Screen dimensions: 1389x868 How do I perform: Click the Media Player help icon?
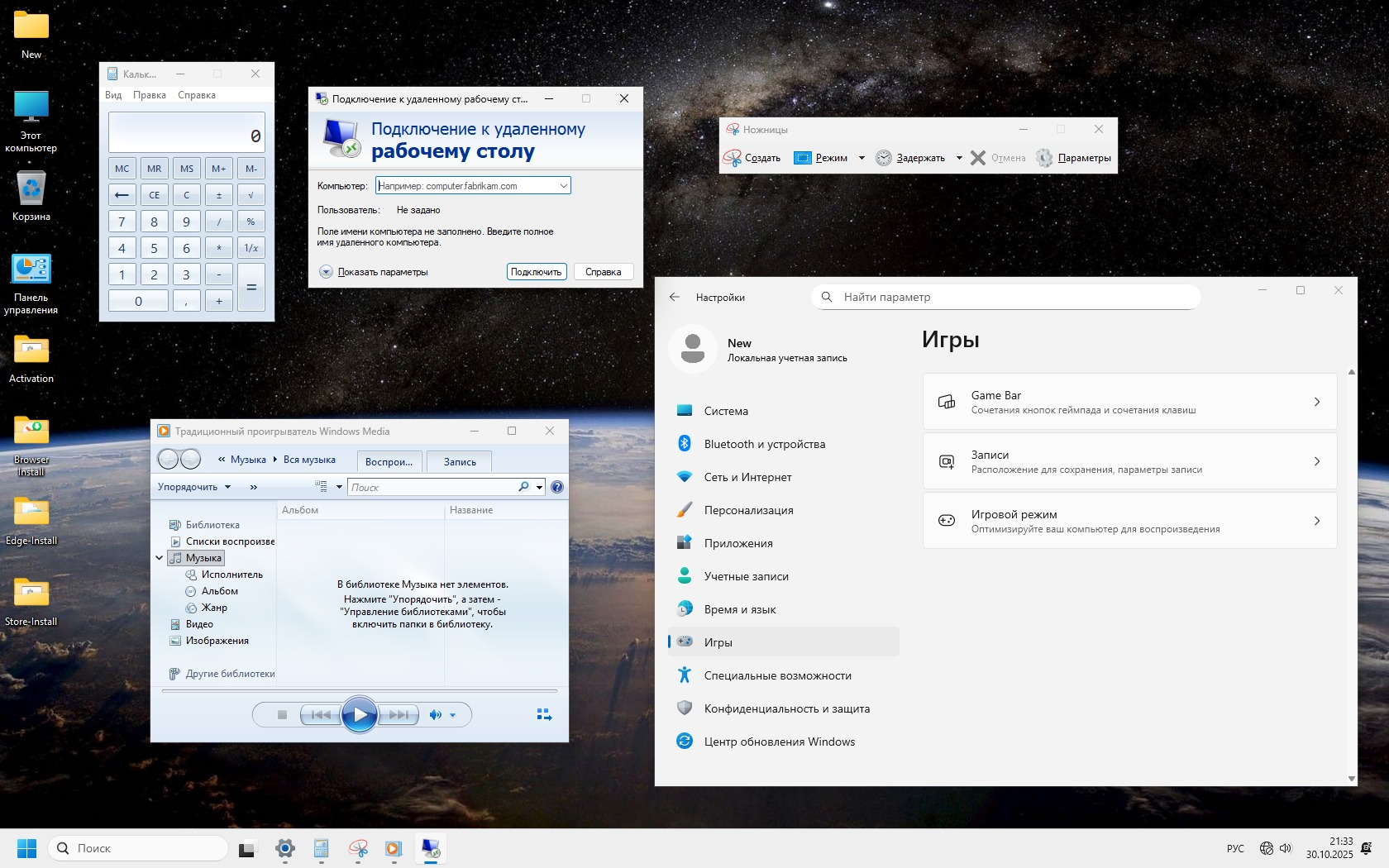tap(557, 487)
